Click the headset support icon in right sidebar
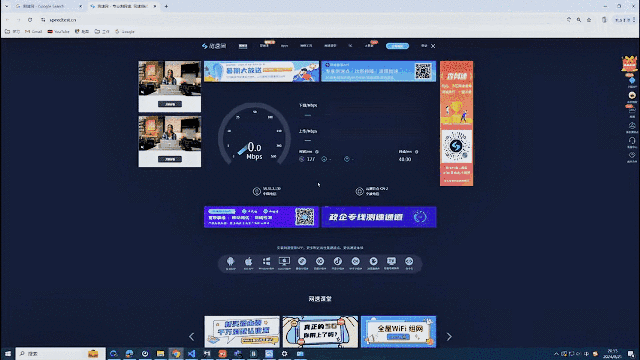The height and width of the screenshot is (360, 640). click(x=632, y=141)
